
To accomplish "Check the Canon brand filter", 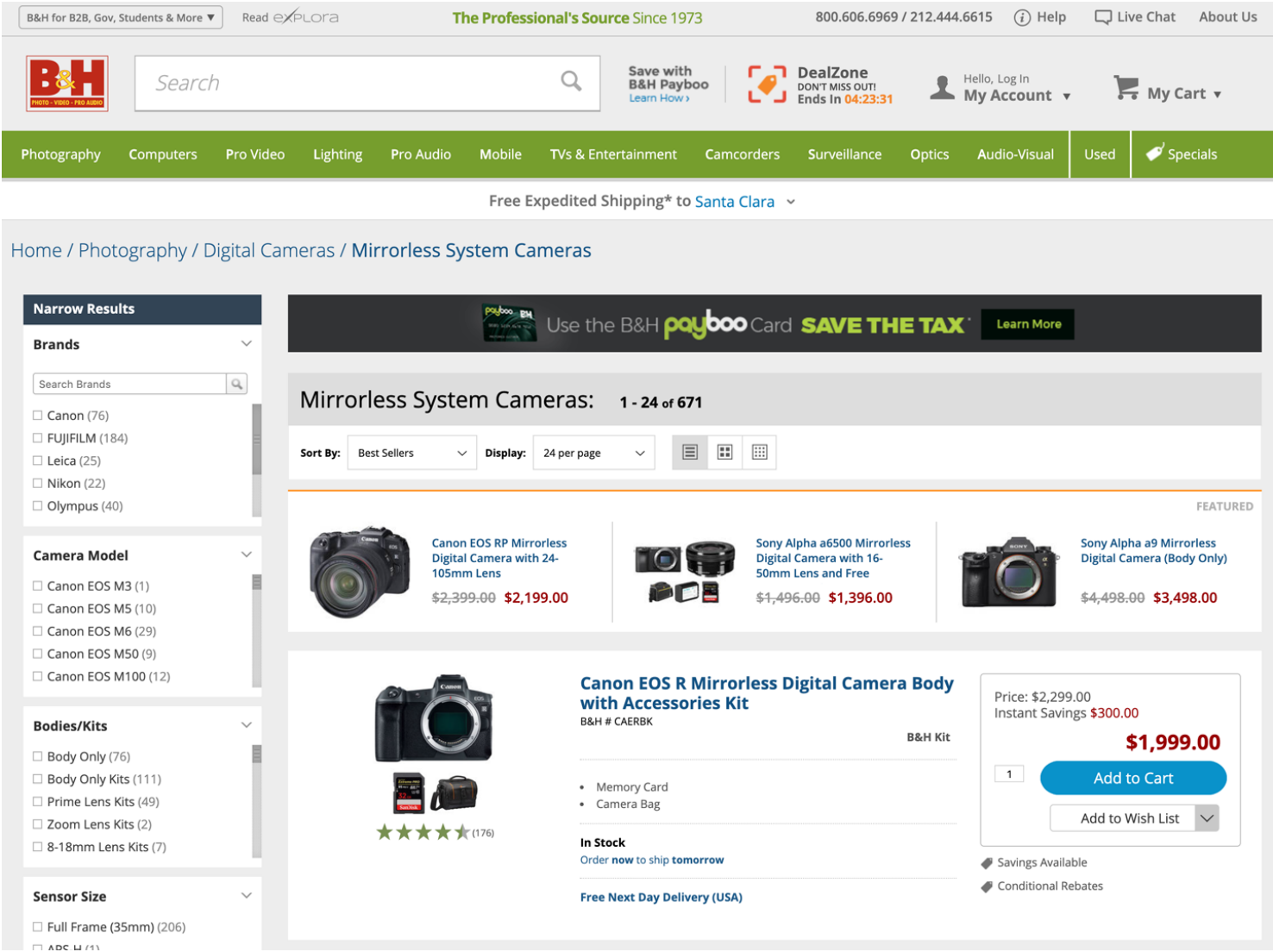I will click(37, 416).
